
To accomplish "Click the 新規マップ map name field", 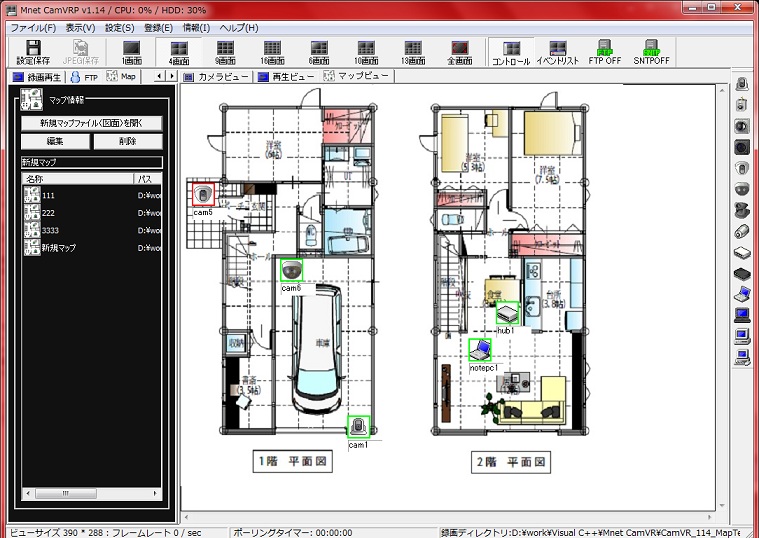I will [x=91, y=162].
